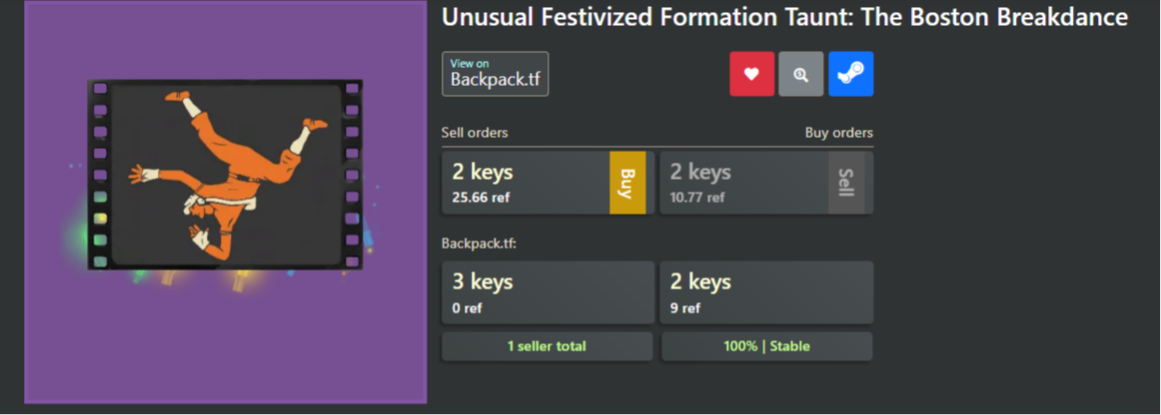Click the magnifier inspect icon

(x=801, y=74)
